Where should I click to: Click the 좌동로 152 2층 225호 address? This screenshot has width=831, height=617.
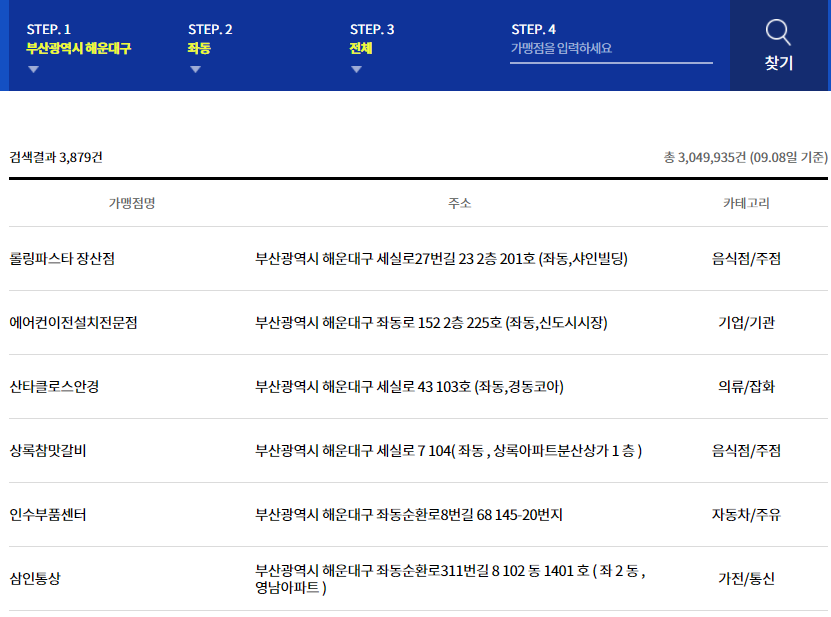click(x=431, y=322)
